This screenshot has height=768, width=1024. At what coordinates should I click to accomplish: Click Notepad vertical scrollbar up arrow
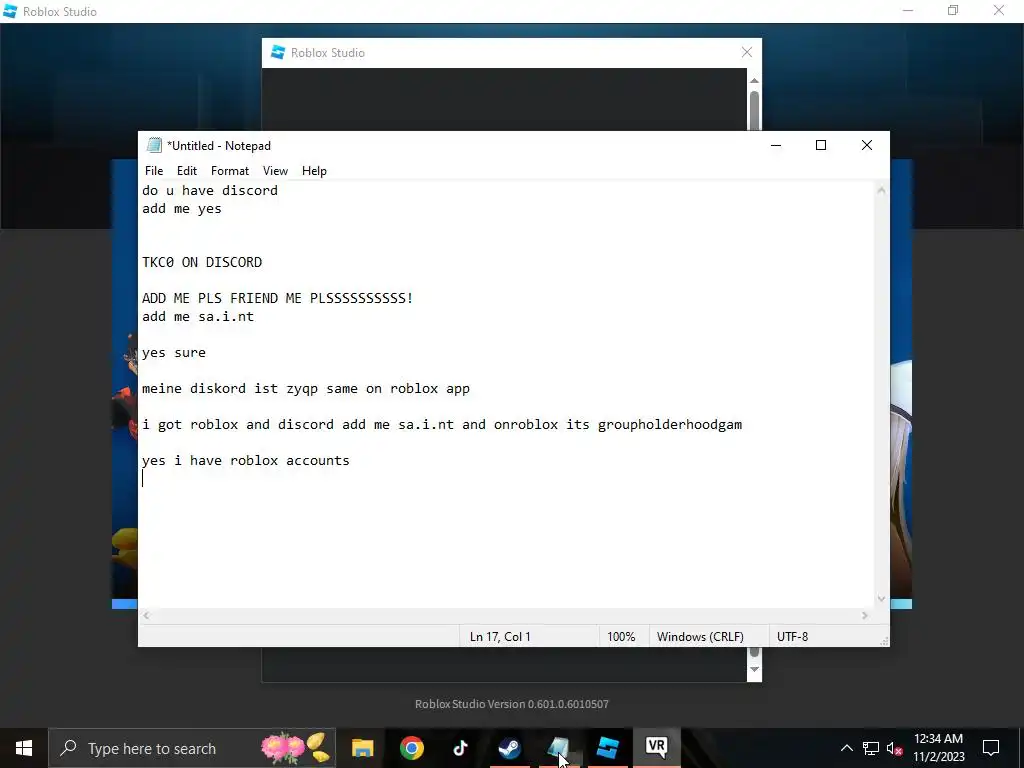881,191
